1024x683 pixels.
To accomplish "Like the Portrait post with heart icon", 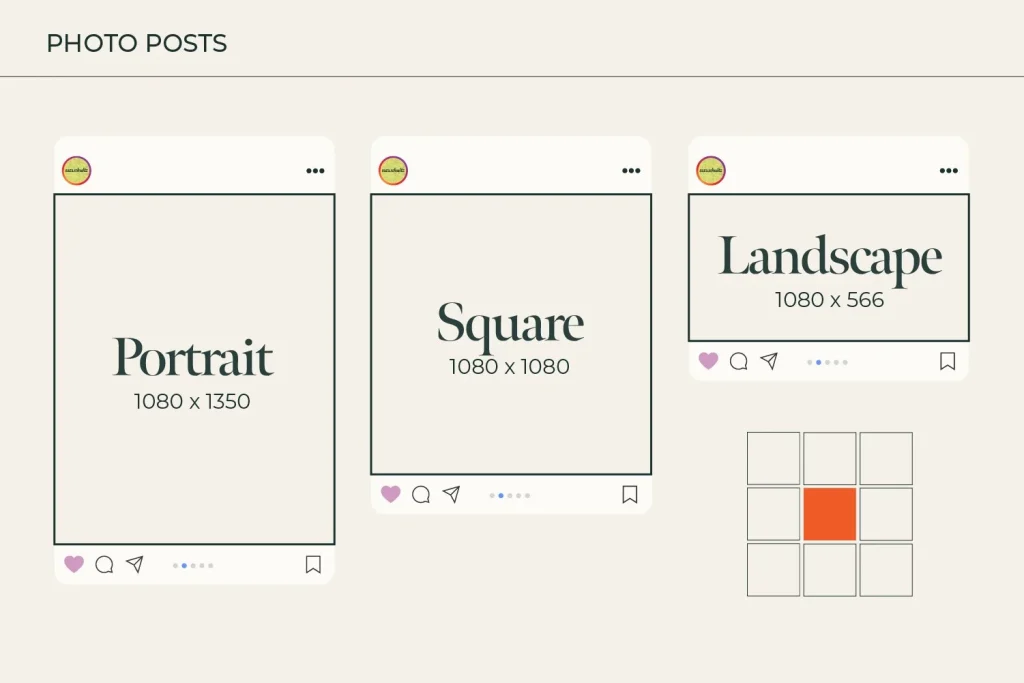I will (74, 564).
